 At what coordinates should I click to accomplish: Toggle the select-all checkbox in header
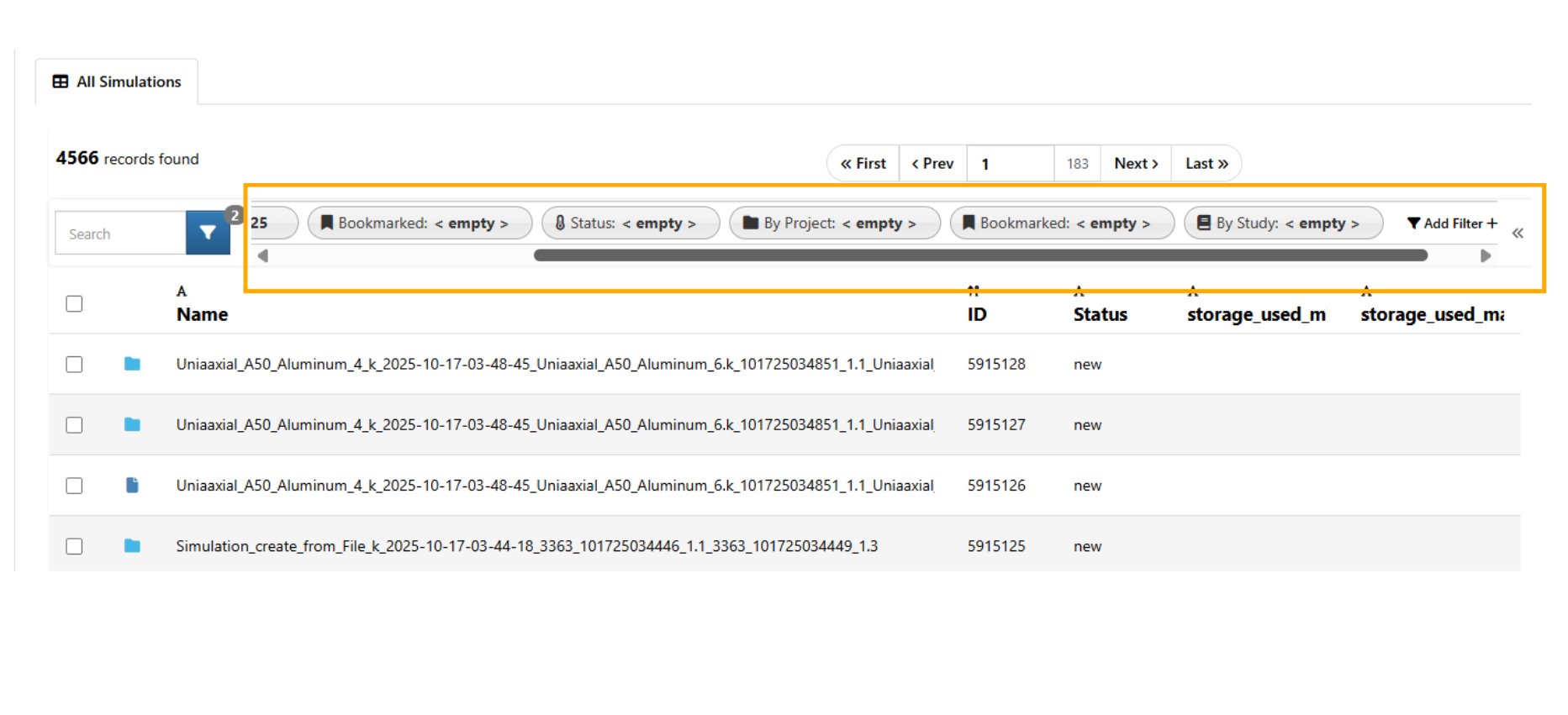74,303
